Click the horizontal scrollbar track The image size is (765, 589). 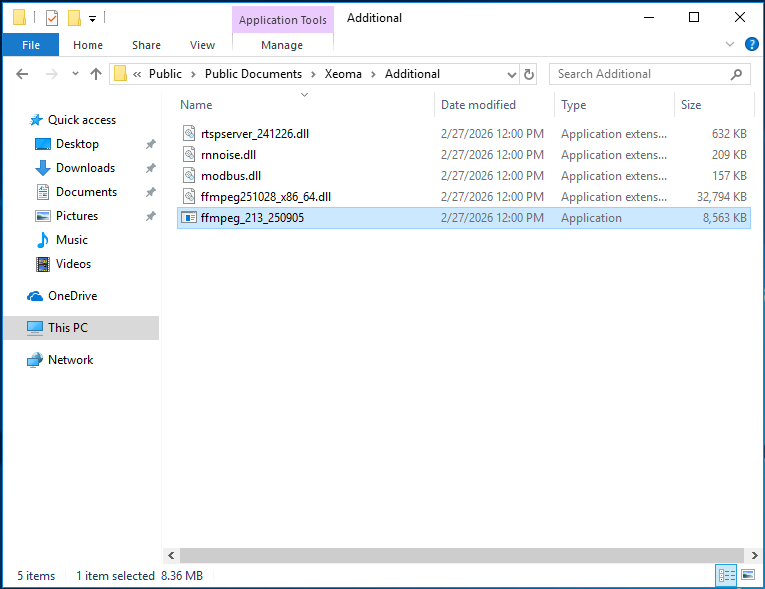462,555
